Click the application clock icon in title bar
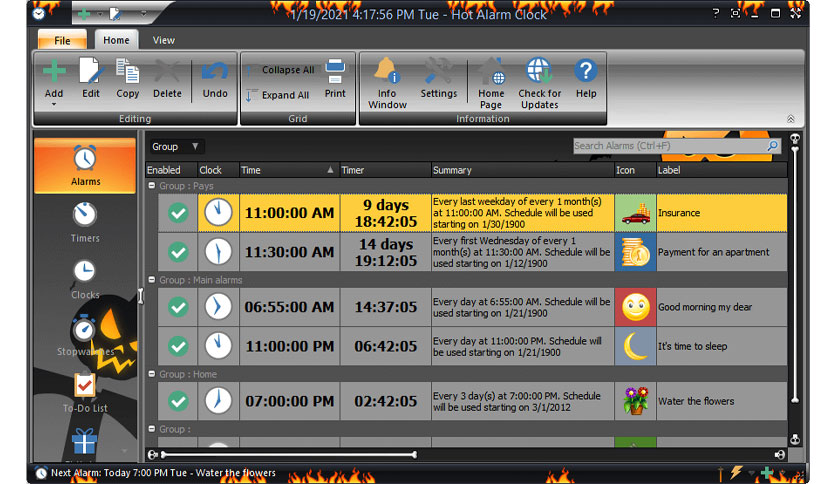The image size is (836, 484). pyautogui.click(x=39, y=13)
